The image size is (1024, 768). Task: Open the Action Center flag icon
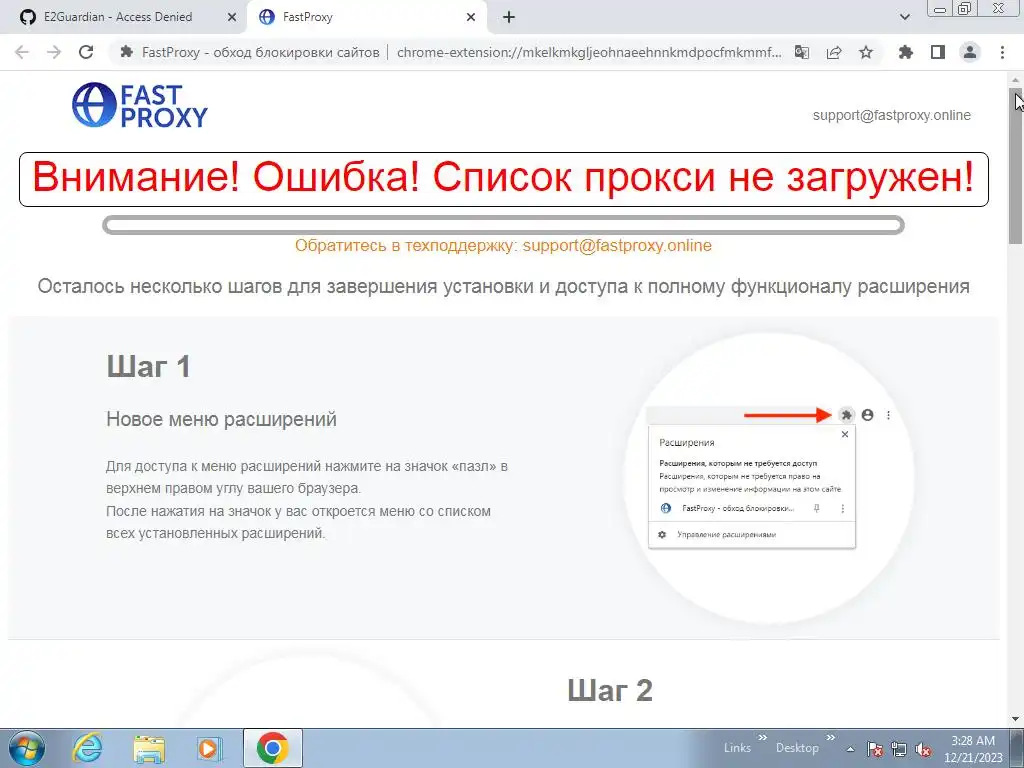tap(875, 749)
